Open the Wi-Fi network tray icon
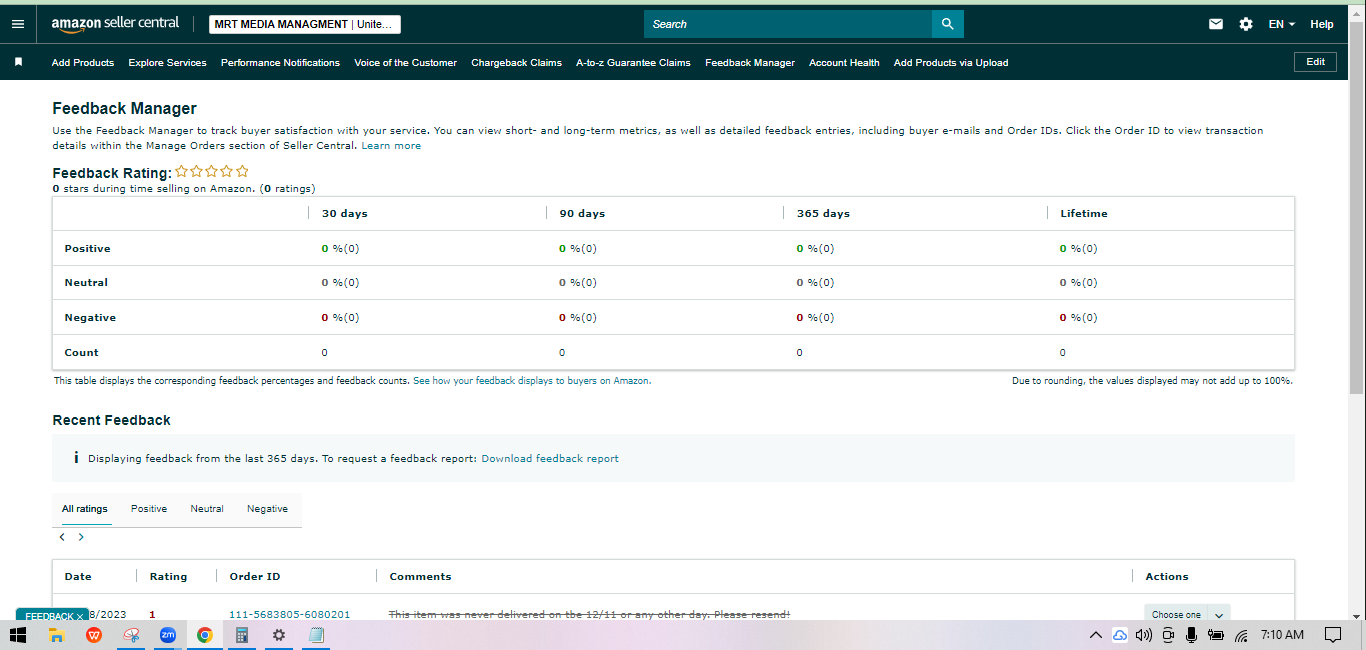The width and height of the screenshot is (1366, 650). pyautogui.click(x=1241, y=635)
